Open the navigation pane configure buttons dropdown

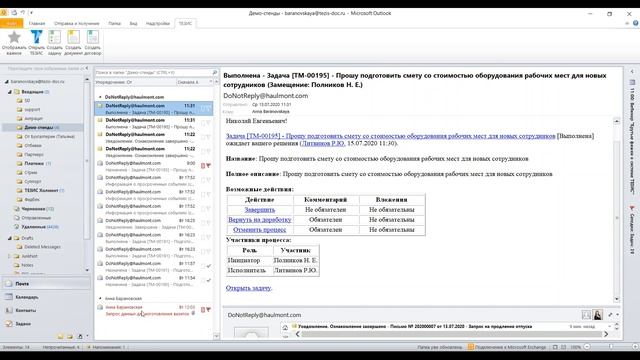(87, 336)
